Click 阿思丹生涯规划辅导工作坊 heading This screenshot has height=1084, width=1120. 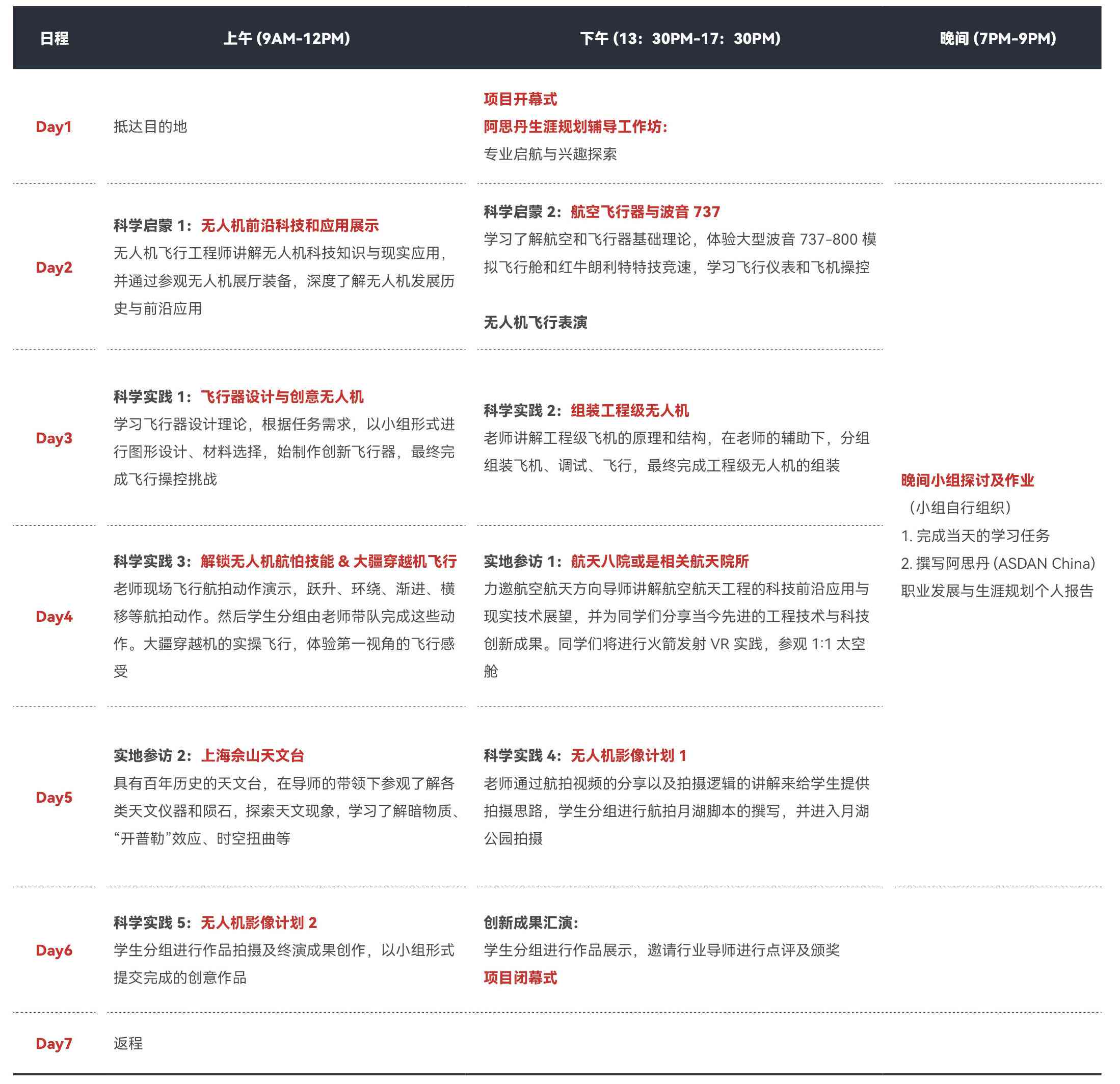tap(575, 126)
